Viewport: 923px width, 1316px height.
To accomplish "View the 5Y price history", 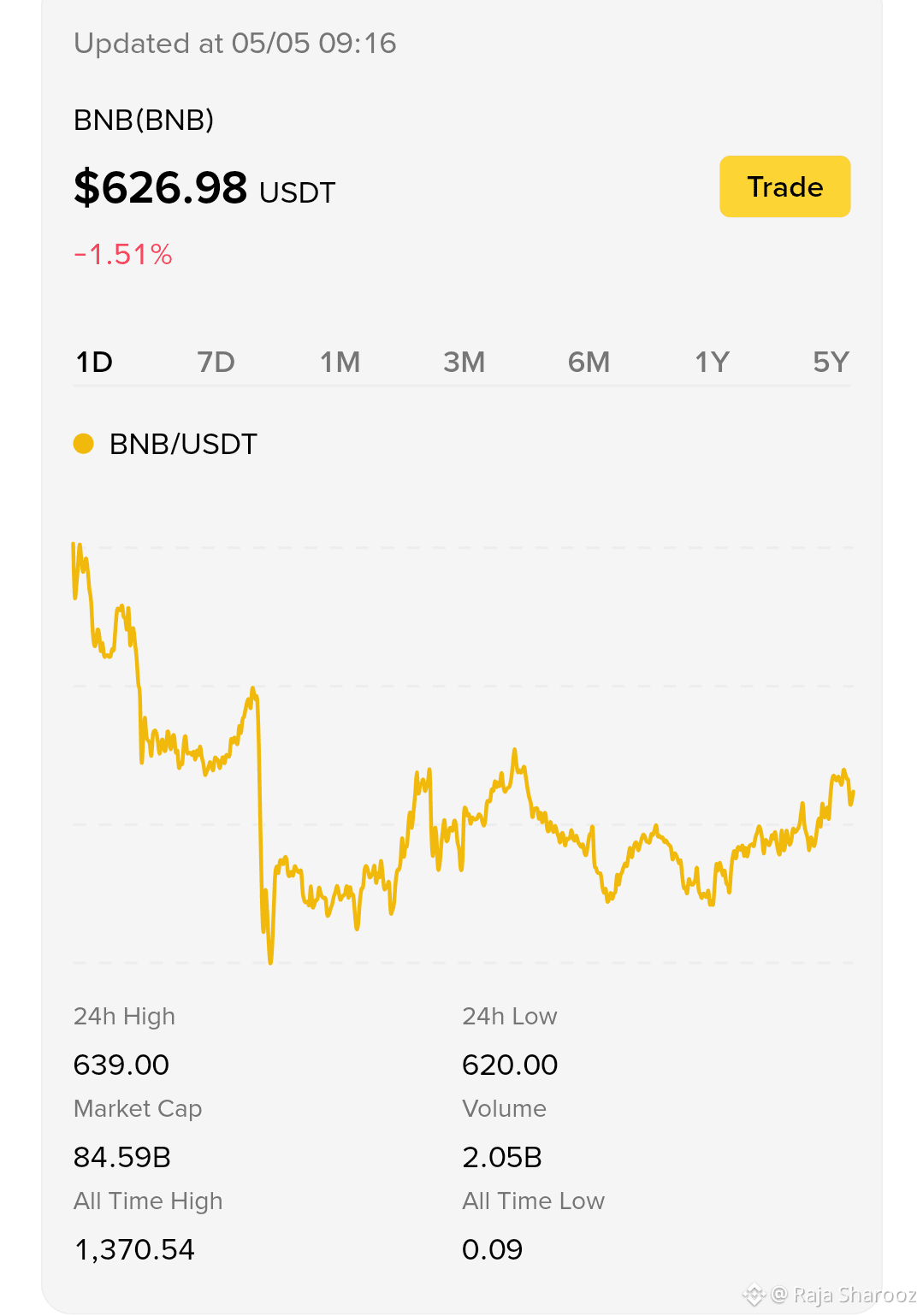I will coord(831,363).
